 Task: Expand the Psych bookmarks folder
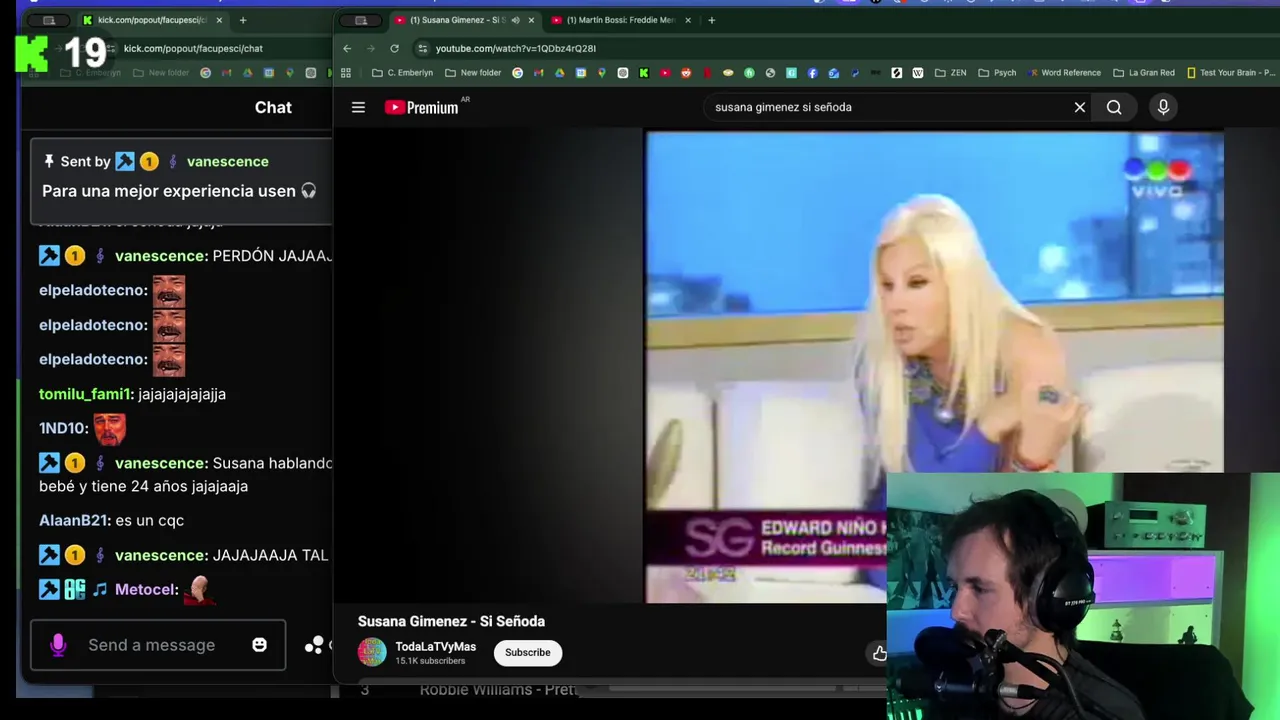[997, 72]
